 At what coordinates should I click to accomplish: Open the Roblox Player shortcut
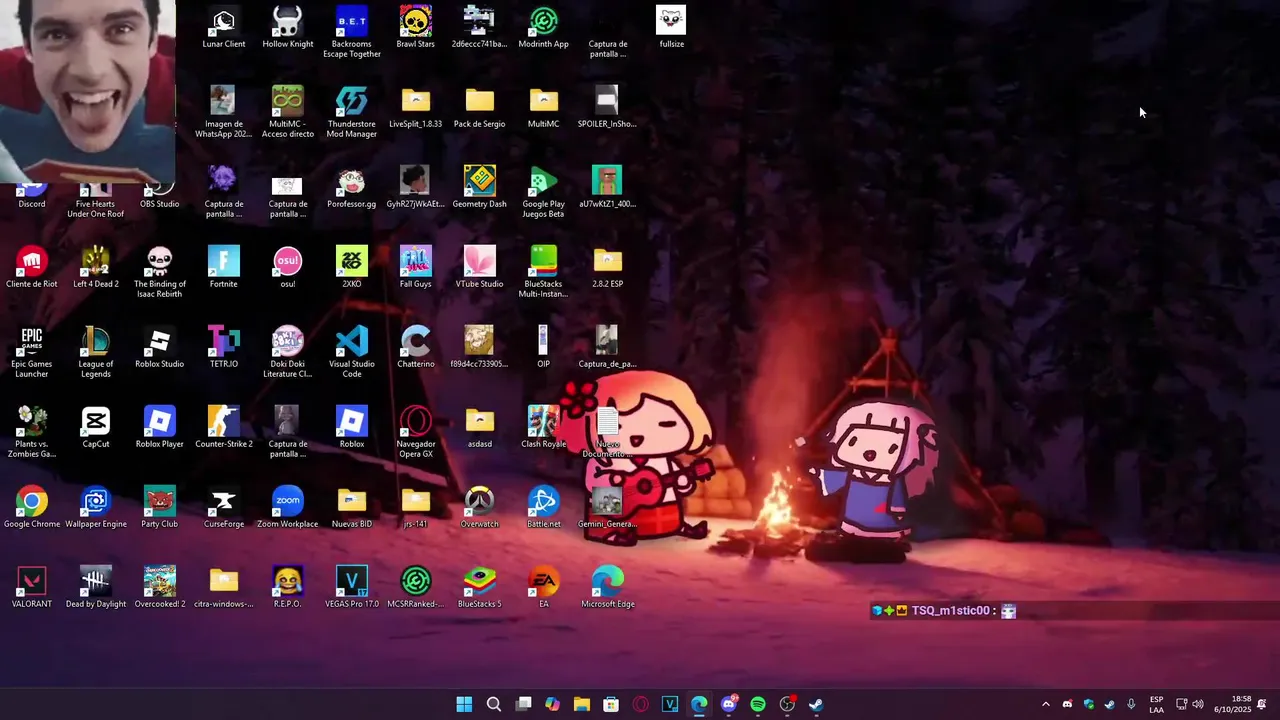point(160,428)
